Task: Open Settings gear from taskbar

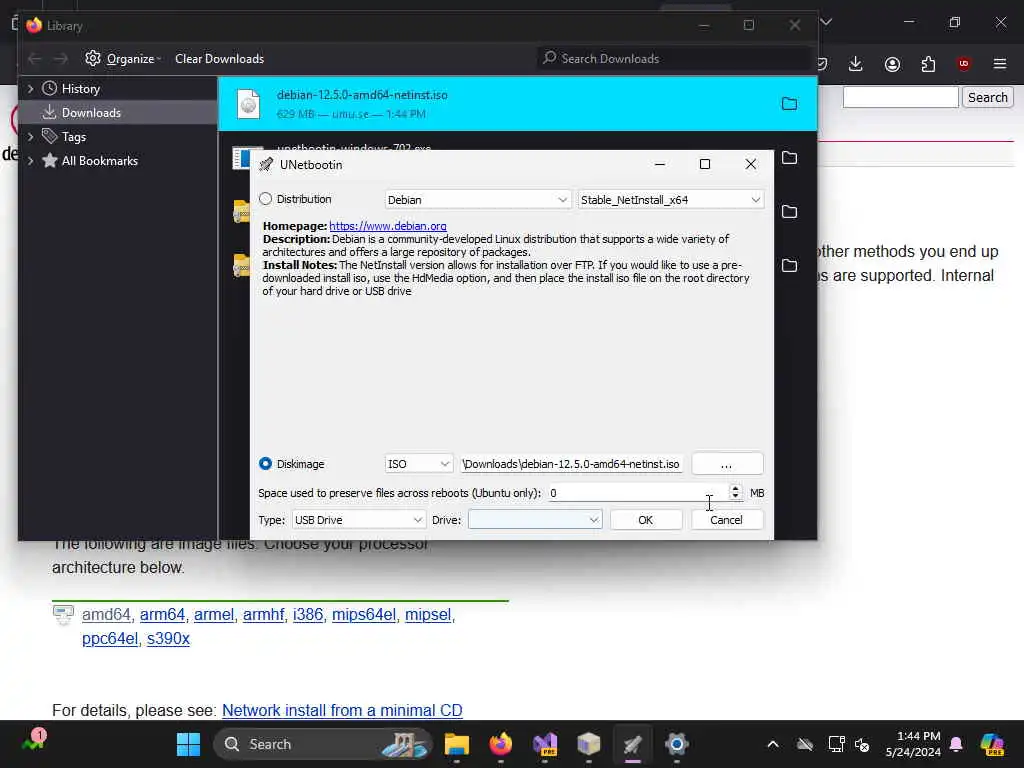Action: [677, 744]
